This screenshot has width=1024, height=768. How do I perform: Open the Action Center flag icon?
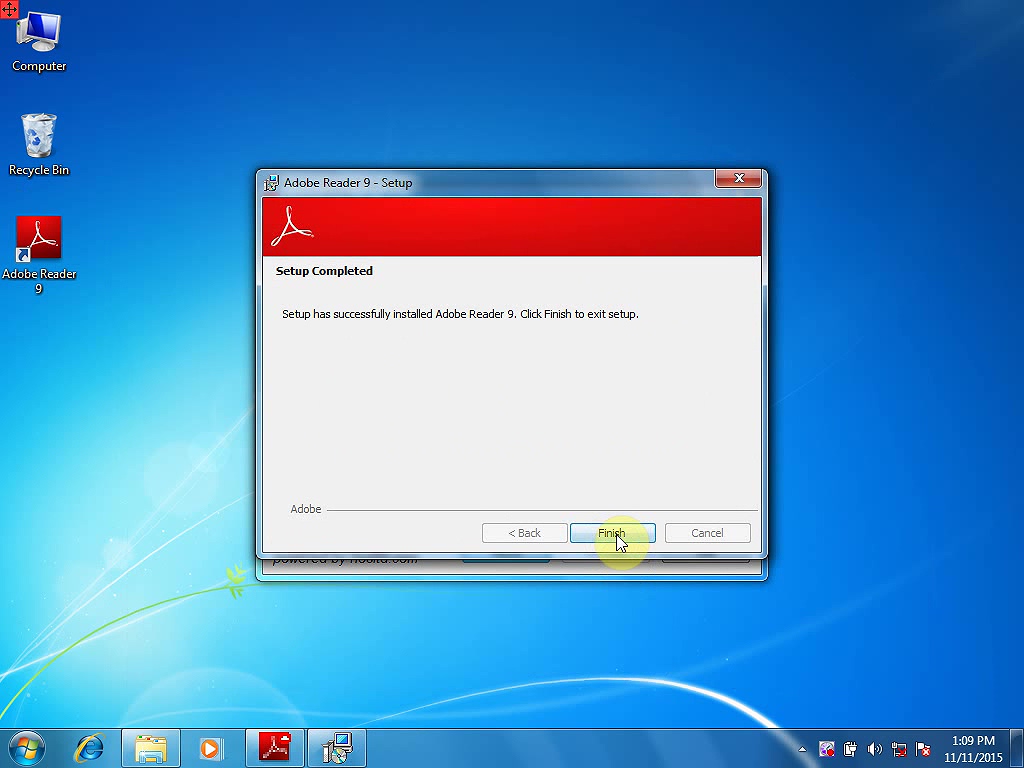(x=923, y=749)
